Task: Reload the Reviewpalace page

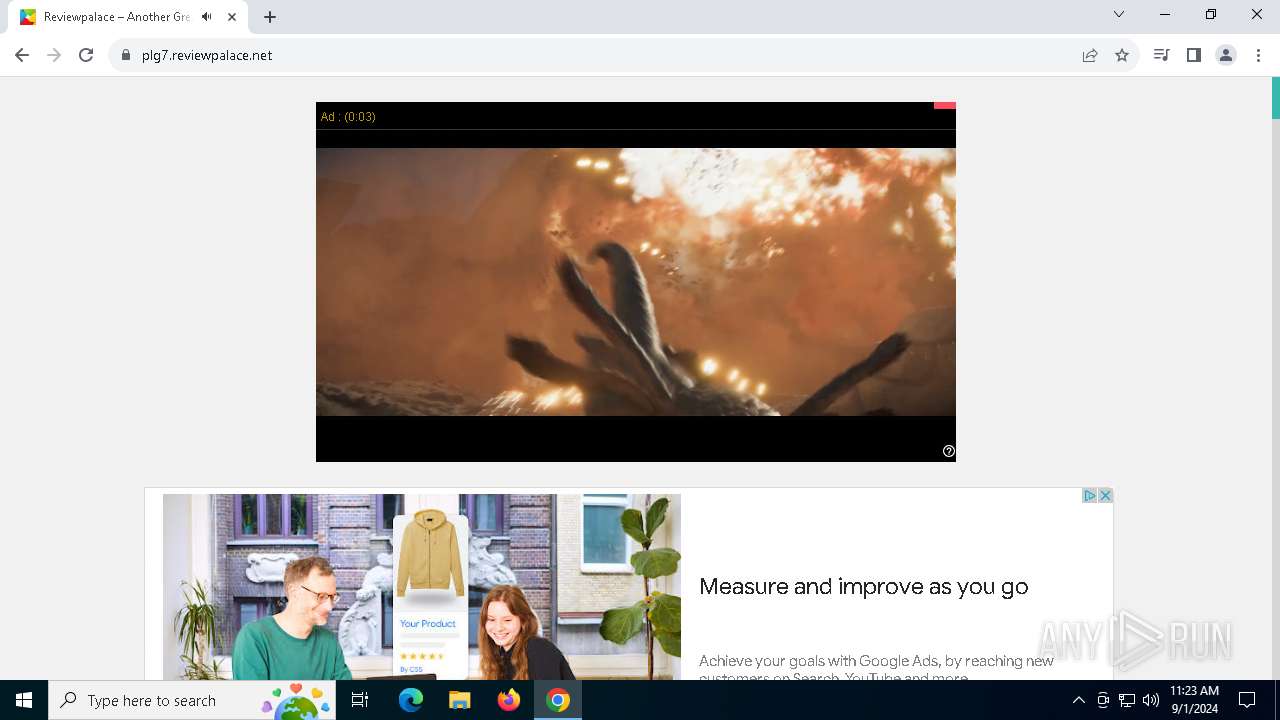Action: [x=86, y=55]
